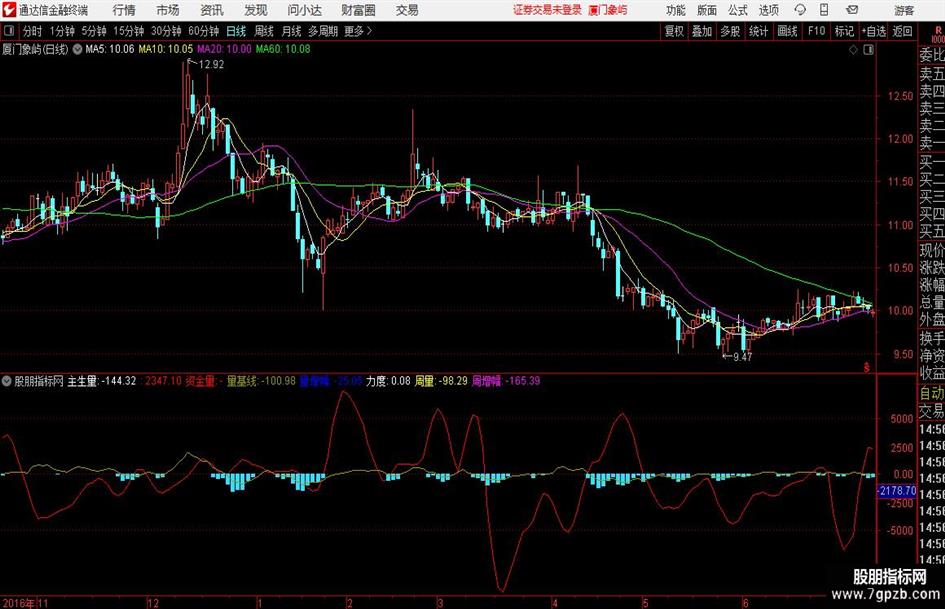Click the 游客 user account label
This screenshot has width=945, height=609.
(x=904, y=10)
